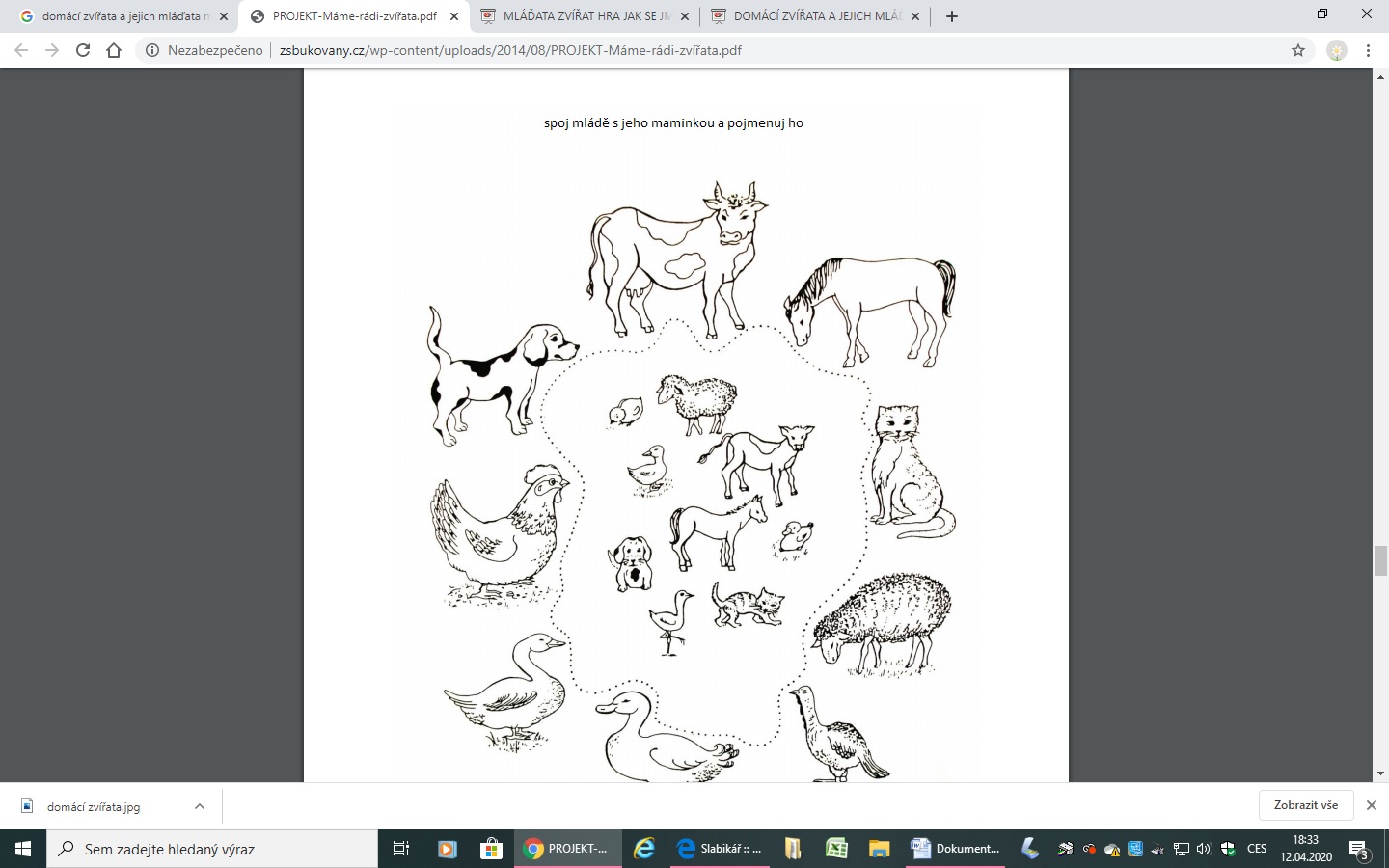The image size is (1389, 868).
Task: Go back to the previous page
Action: tap(21, 50)
